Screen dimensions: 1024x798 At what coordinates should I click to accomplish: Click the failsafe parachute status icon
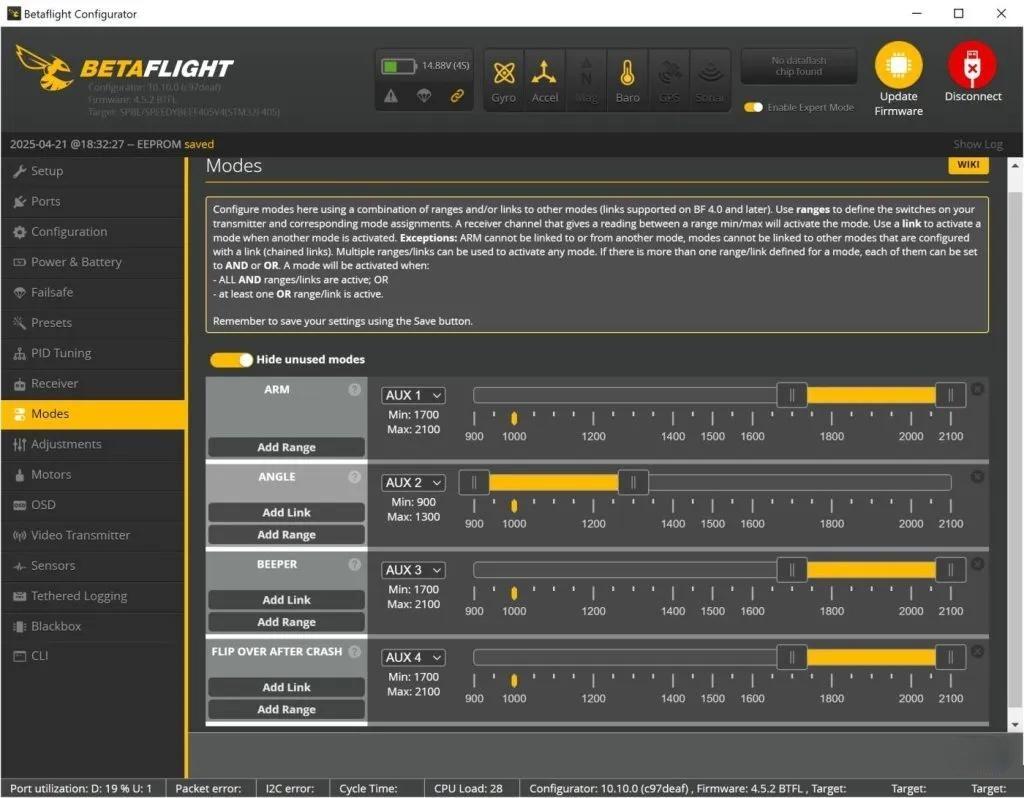[x=423, y=97]
